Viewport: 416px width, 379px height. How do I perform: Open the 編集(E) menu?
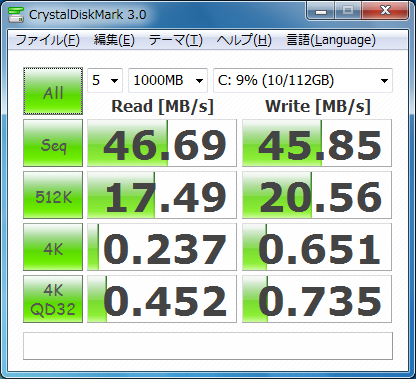[x=114, y=40]
